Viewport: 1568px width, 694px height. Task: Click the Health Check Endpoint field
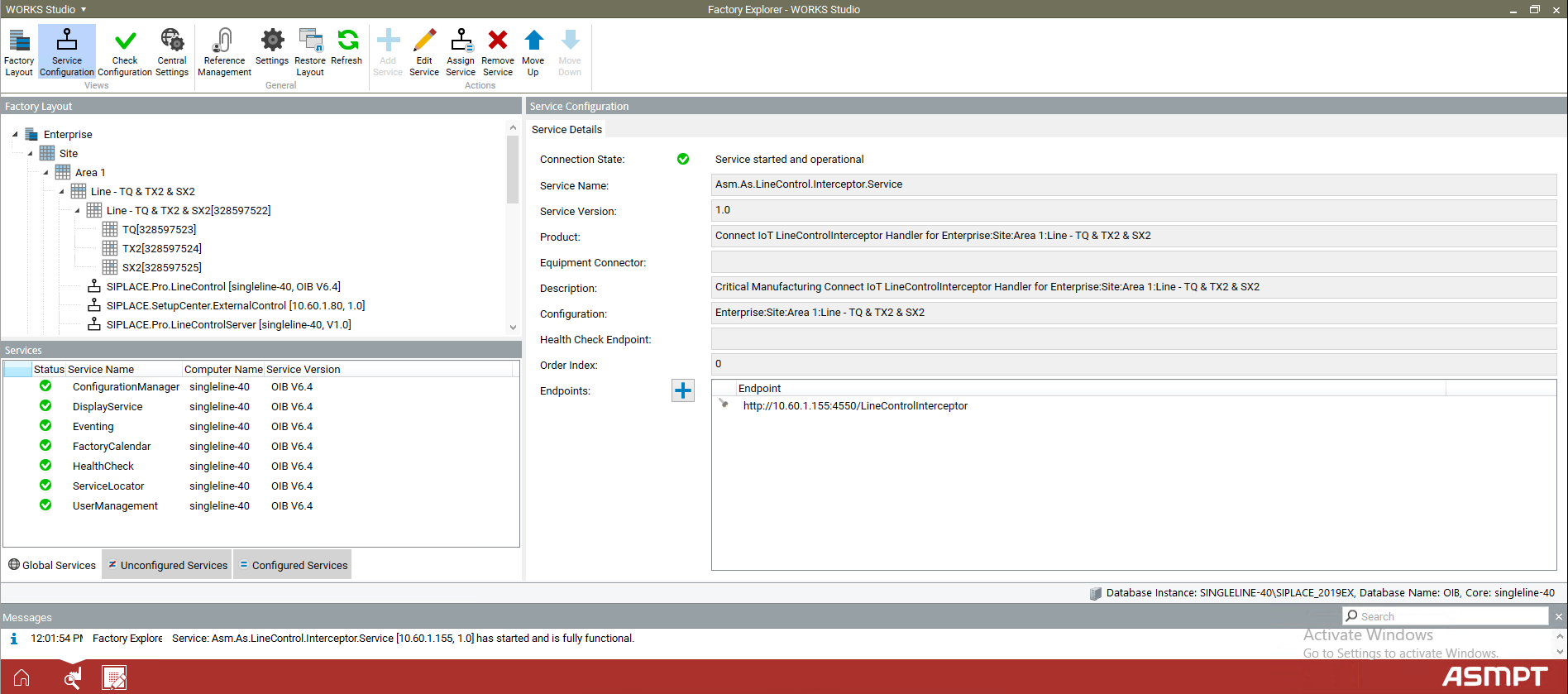(1134, 338)
